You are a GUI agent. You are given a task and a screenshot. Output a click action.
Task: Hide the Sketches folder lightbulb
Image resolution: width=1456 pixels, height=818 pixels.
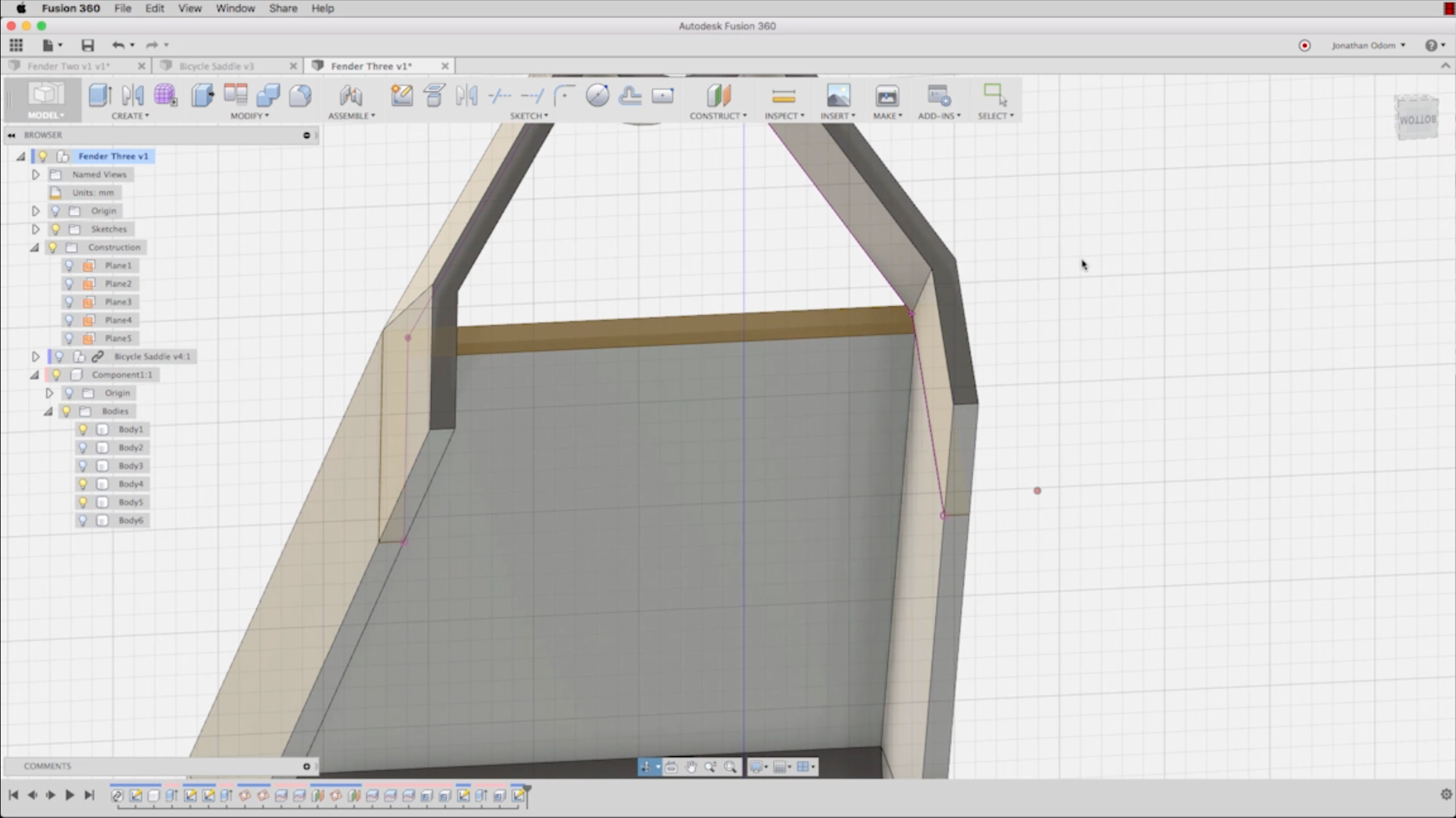coord(56,229)
